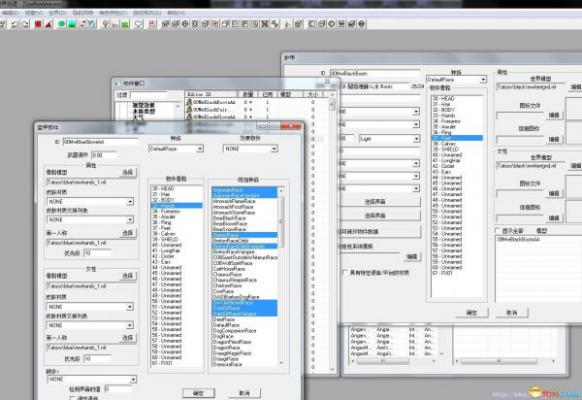Click 选择 next to 女性 骨骼模型

tap(128, 276)
